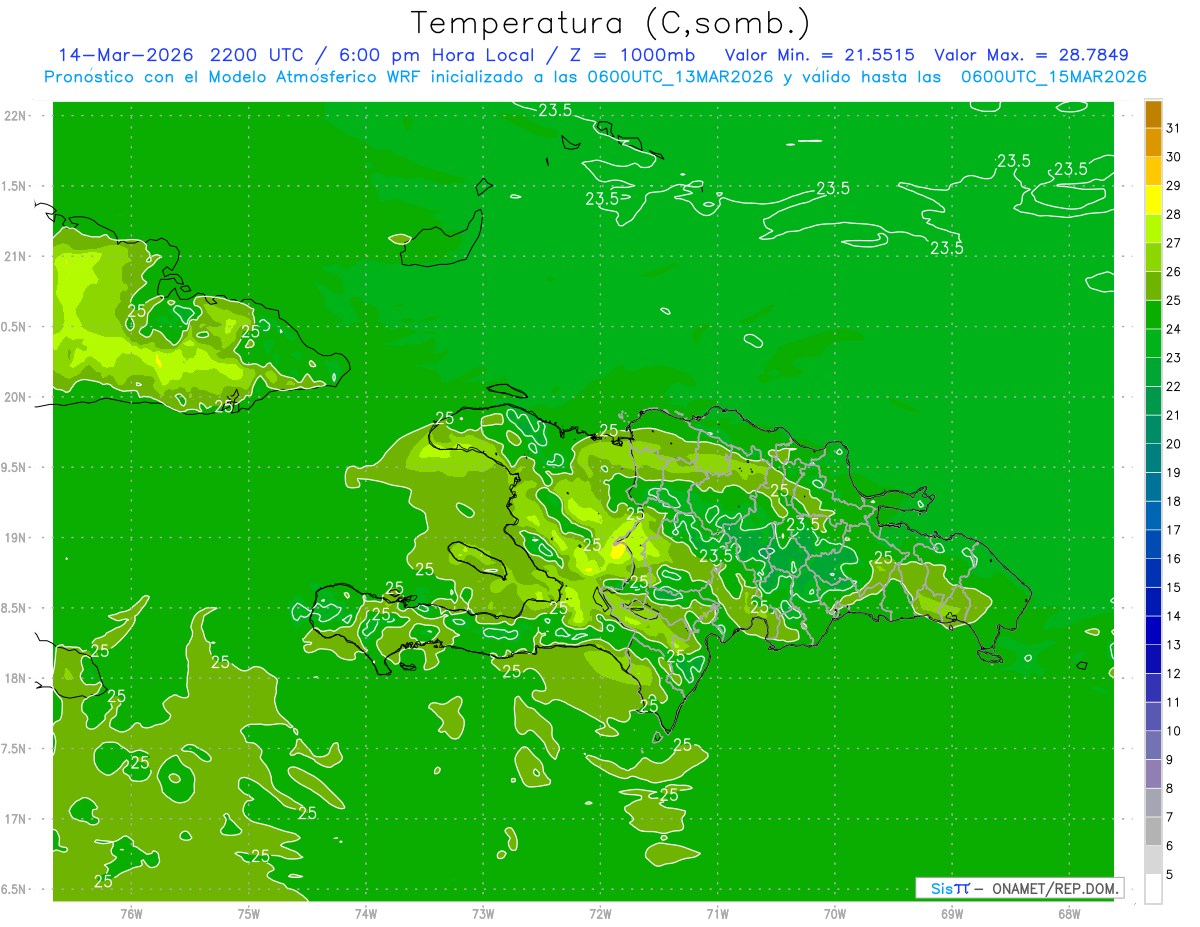The width and height of the screenshot is (1200, 927).
Task: Click the 22N latitude axis label
Action: tap(15, 116)
